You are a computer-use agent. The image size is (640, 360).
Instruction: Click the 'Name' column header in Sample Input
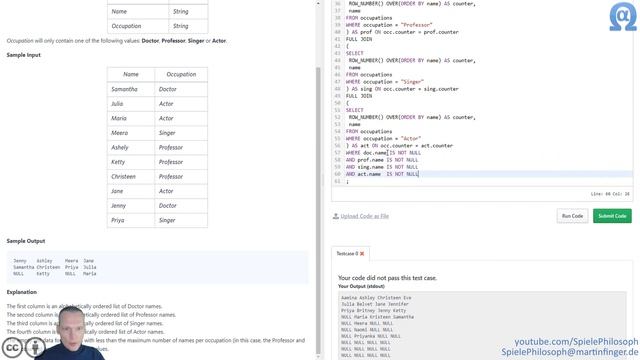pos(131,74)
